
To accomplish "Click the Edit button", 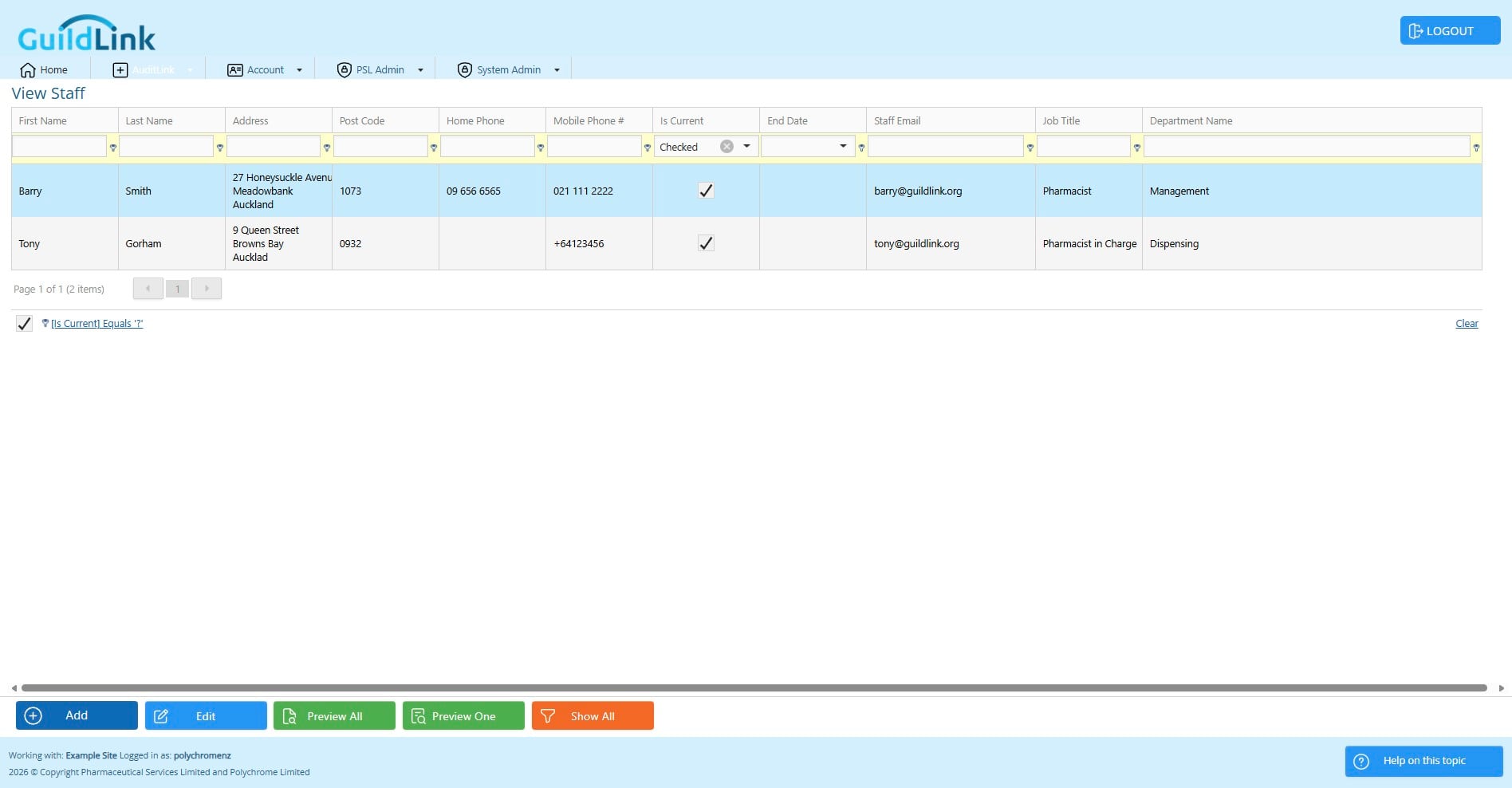I will click(x=206, y=715).
